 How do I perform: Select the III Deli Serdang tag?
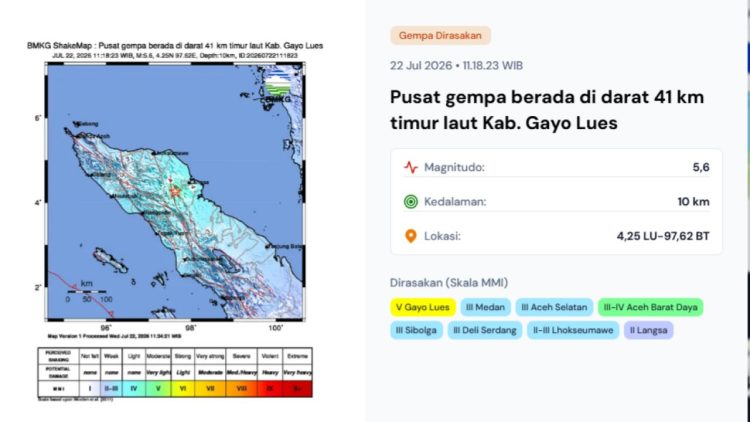click(x=485, y=330)
